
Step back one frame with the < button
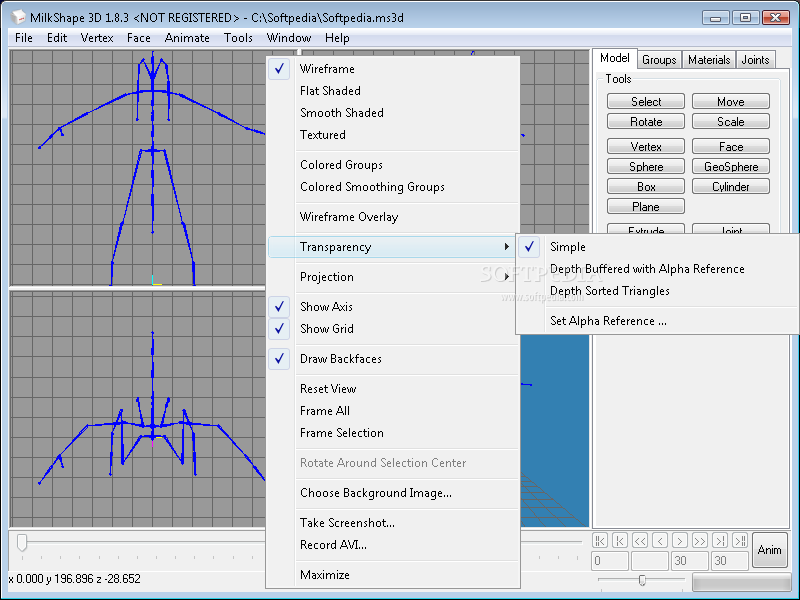pos(660,540)
